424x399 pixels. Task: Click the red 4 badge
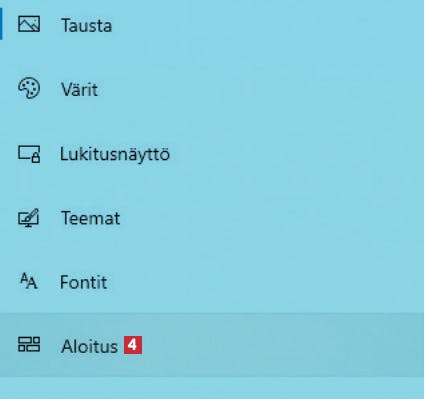pos(133,345)
